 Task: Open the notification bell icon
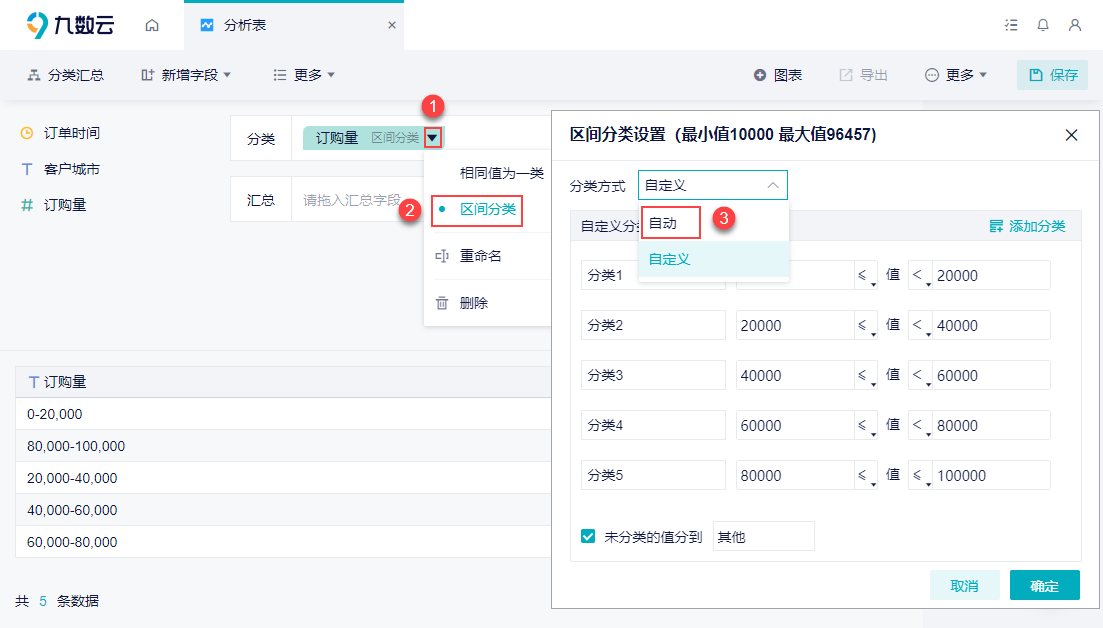(1043, 25)
